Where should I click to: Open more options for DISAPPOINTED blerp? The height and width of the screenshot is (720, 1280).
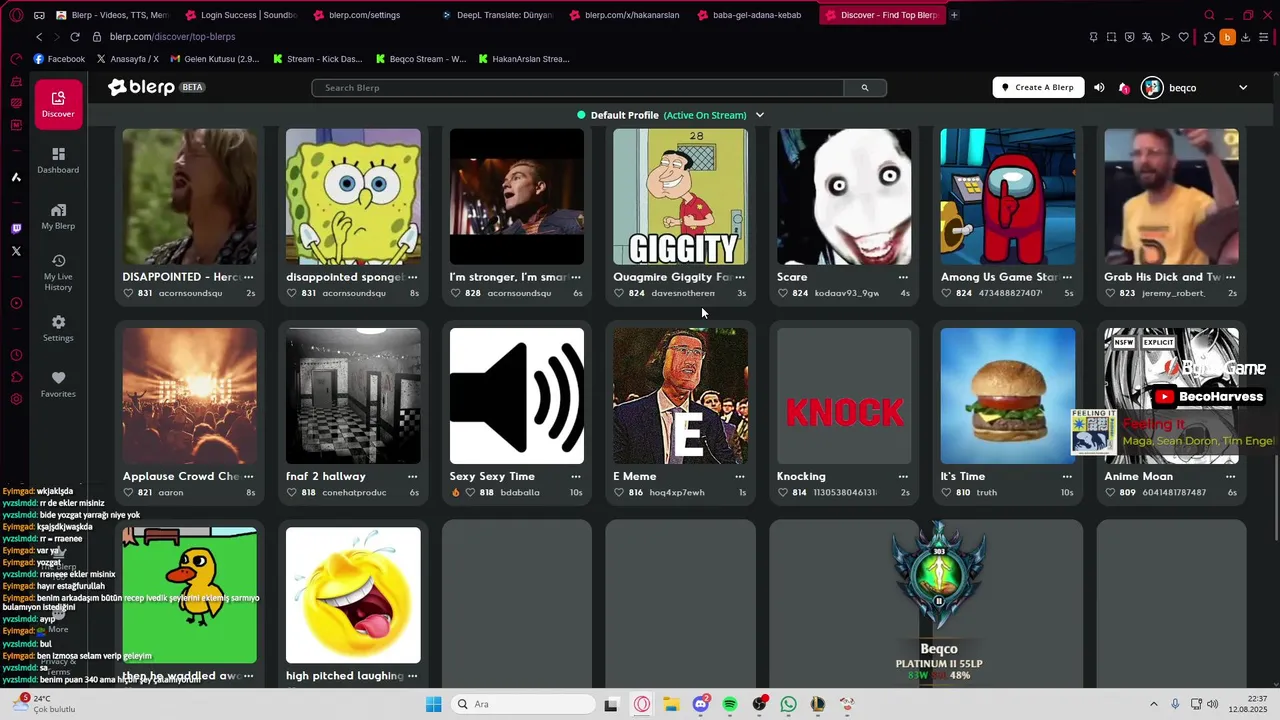point(248,277)
